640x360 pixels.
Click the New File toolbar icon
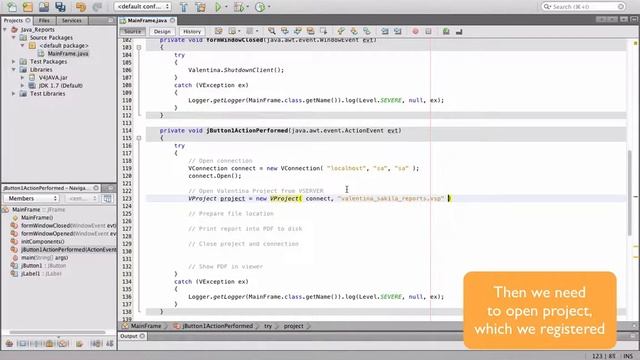point(11,7)
